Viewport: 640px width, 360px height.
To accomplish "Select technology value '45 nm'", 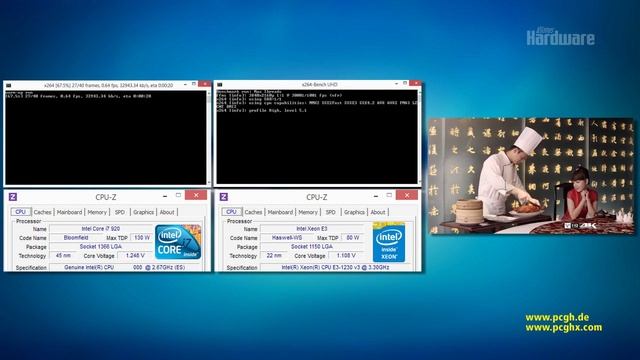I will 63,256.
